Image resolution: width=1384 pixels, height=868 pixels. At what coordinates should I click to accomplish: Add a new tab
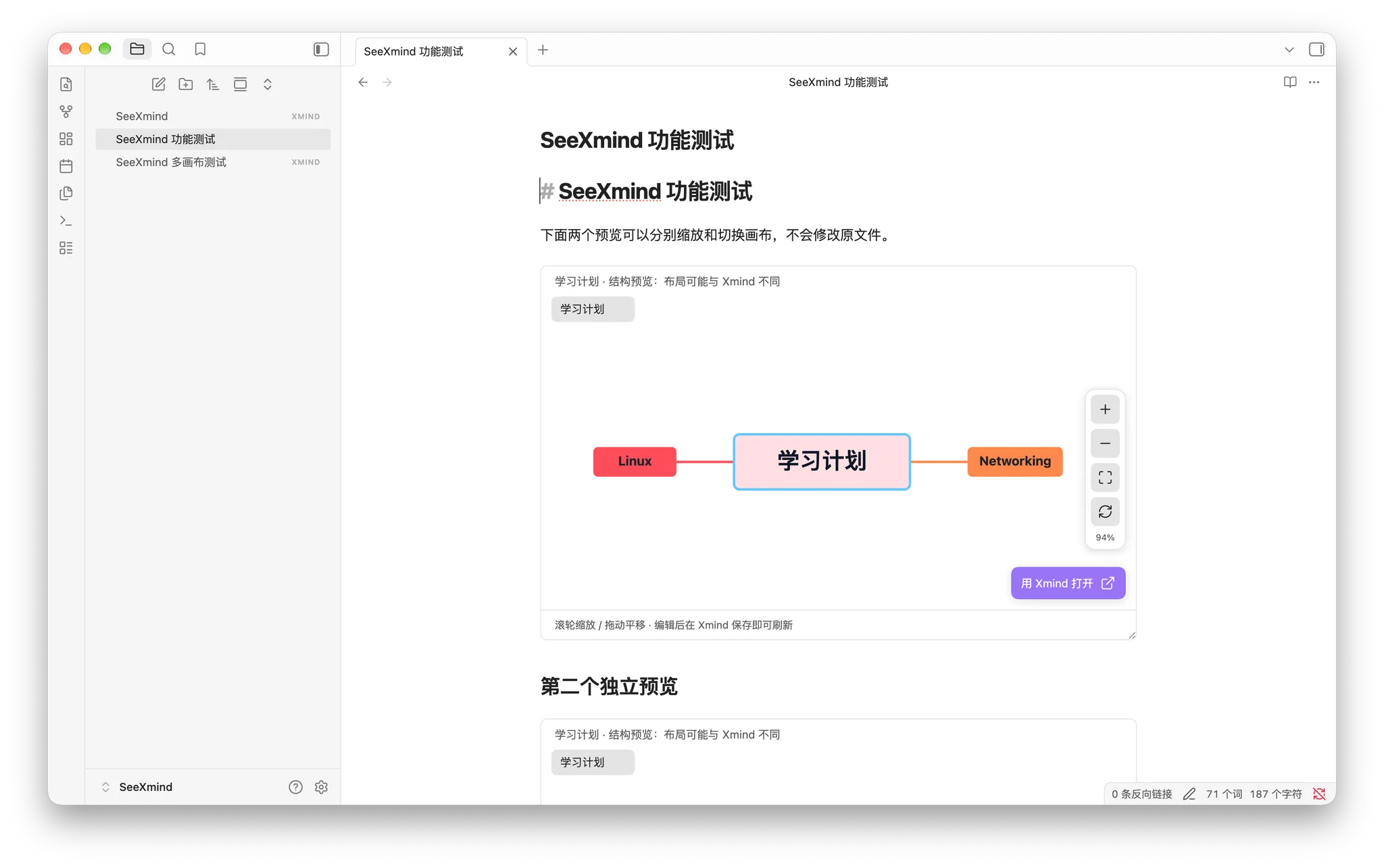coord(543,50)
